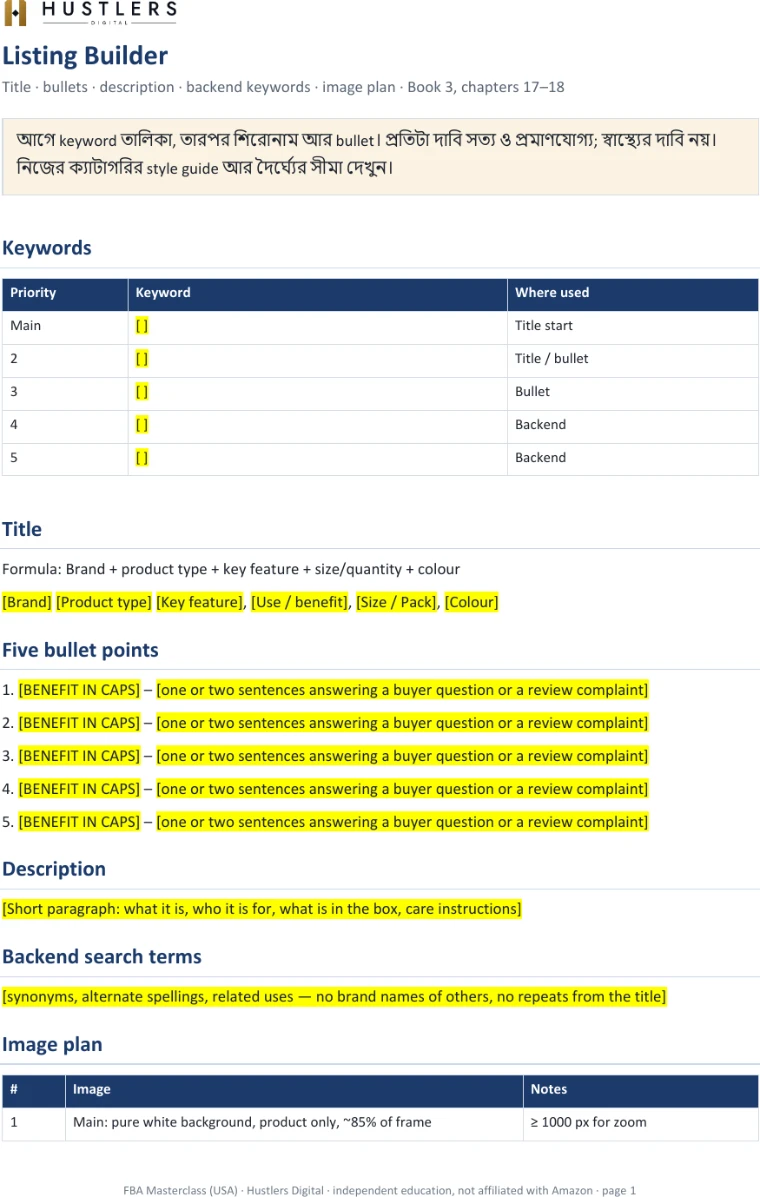Viewport: 760px width, 1197px height.
Task: Click the "Keyword" column header
Action: pyautogui.click(x=317, y=293)
